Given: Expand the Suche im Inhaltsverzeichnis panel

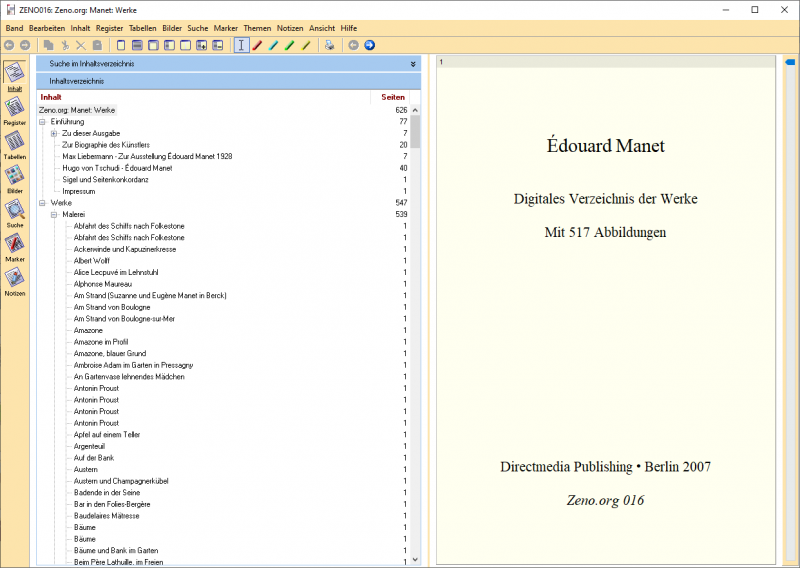Looking at the screenshot, I should pos(412,64).
